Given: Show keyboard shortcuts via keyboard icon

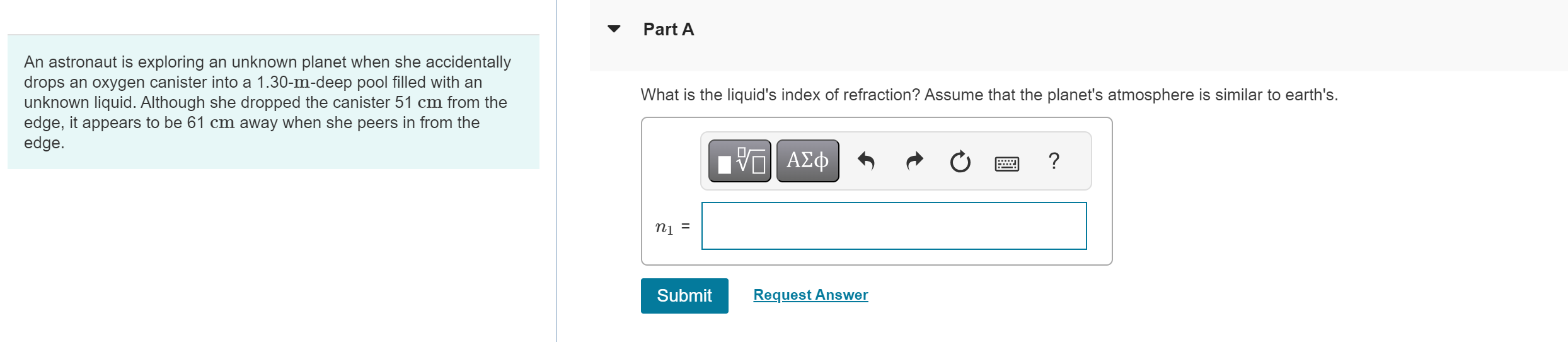Looking at the screenshot, I should 1006,164.
